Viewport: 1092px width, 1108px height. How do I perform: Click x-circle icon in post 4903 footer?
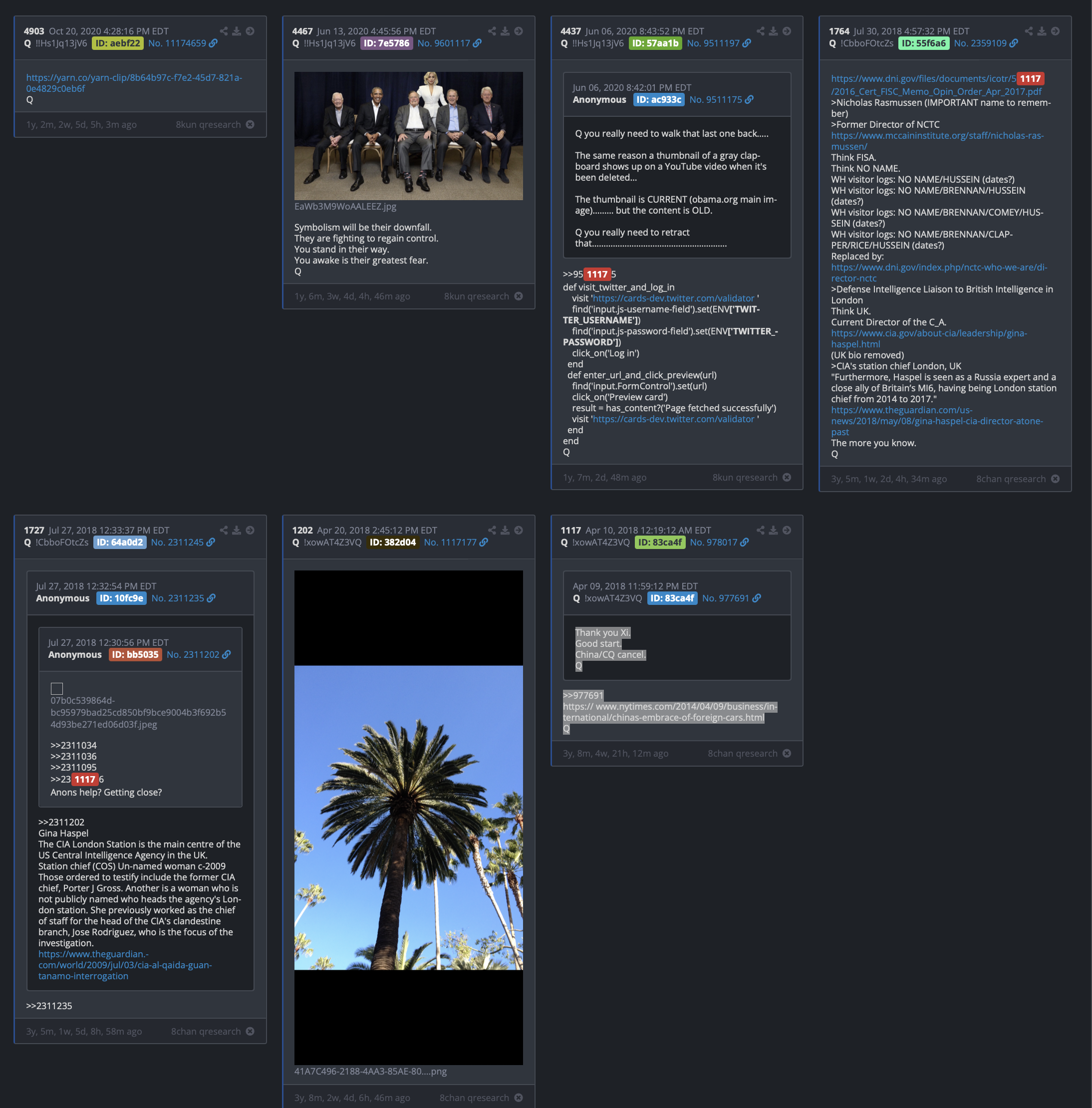250,124
